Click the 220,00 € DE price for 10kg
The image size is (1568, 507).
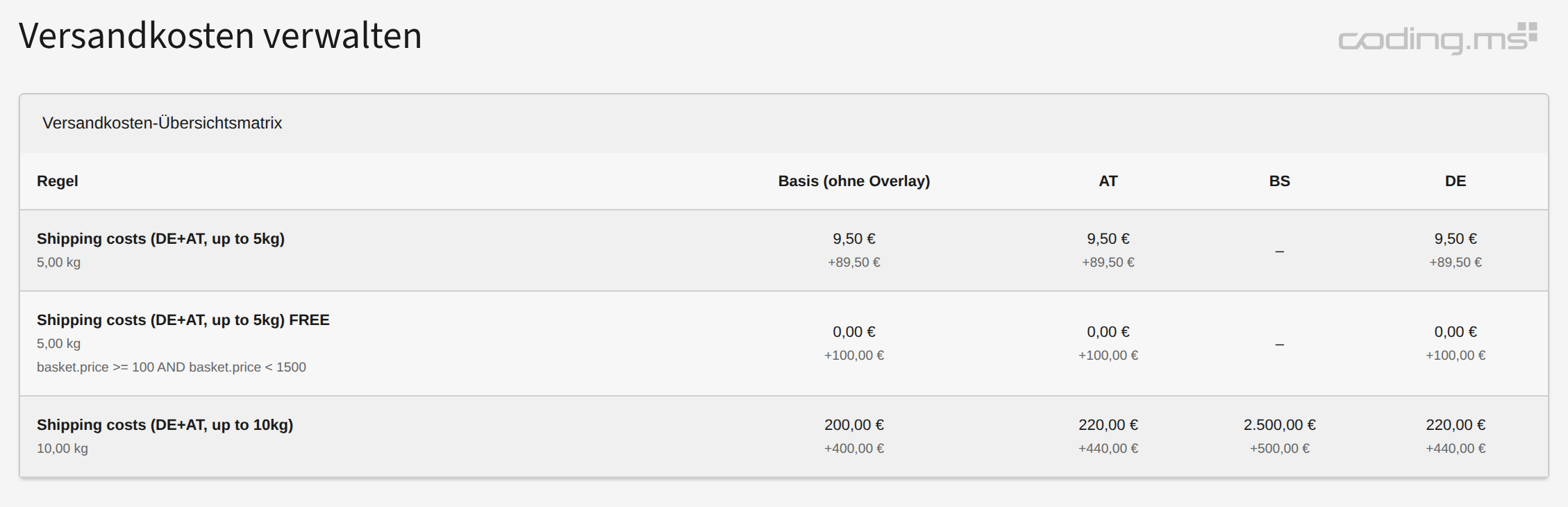click(1455, 425)
